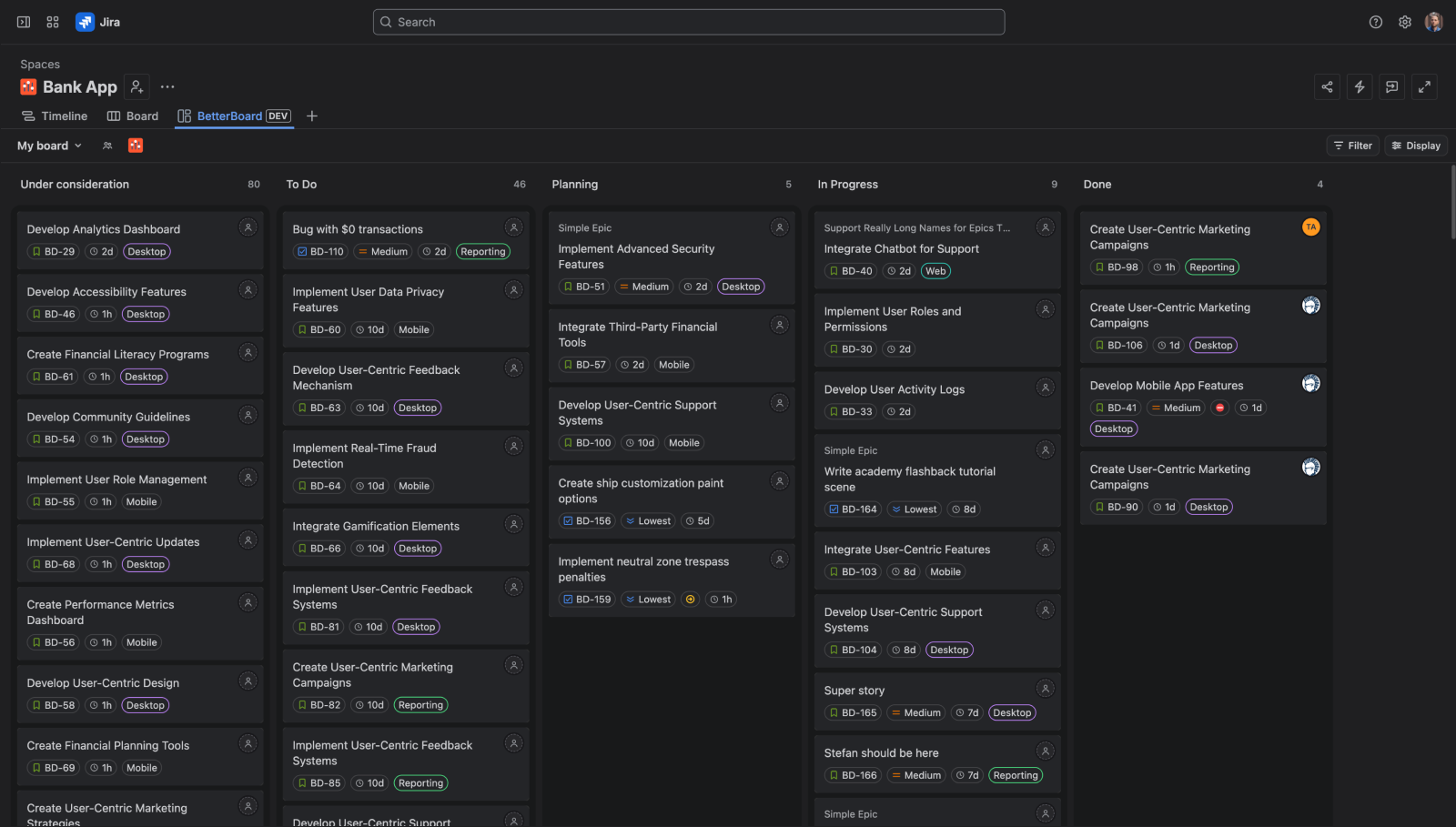Screen dimensions: 1456x827
Task: Click the task checkbox icon on BD-159
Action: point(568,600)
